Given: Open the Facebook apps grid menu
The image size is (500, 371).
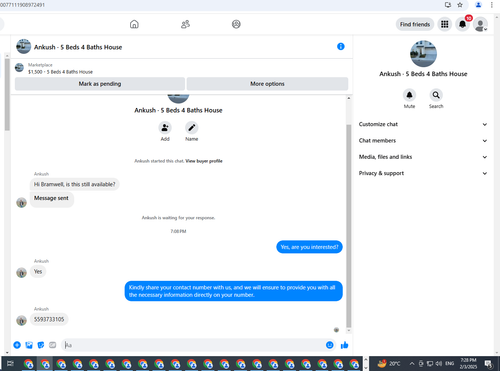Looking at the screenshot, I should (445, 24).
